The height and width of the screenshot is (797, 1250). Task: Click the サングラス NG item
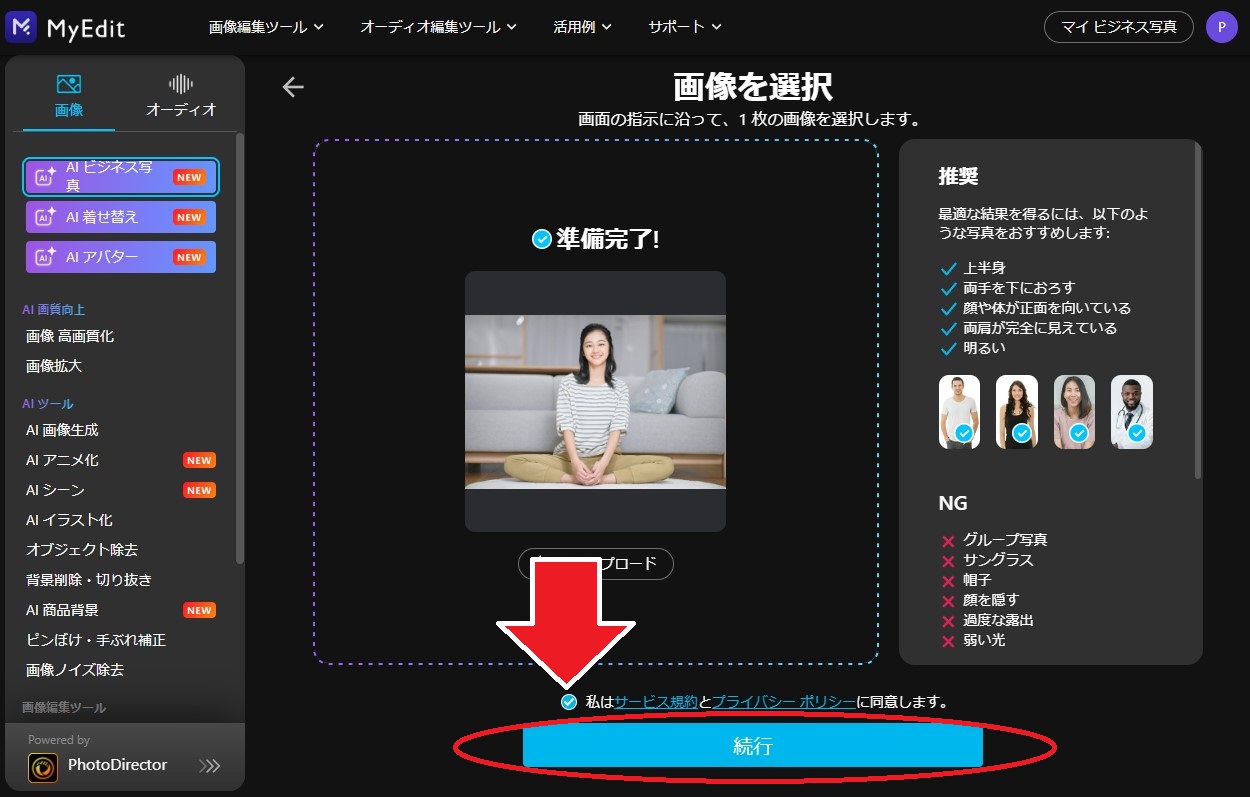[x=998, y=560]
